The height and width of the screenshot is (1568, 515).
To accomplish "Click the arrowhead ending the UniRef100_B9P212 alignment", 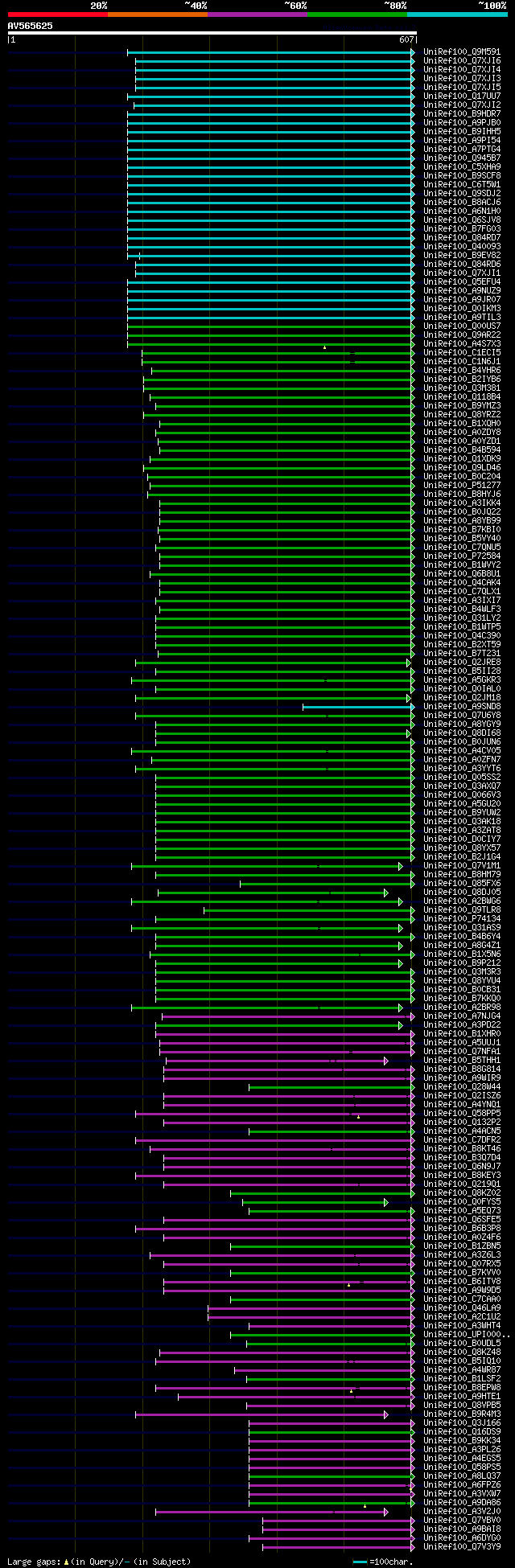I will click(400, 963).
